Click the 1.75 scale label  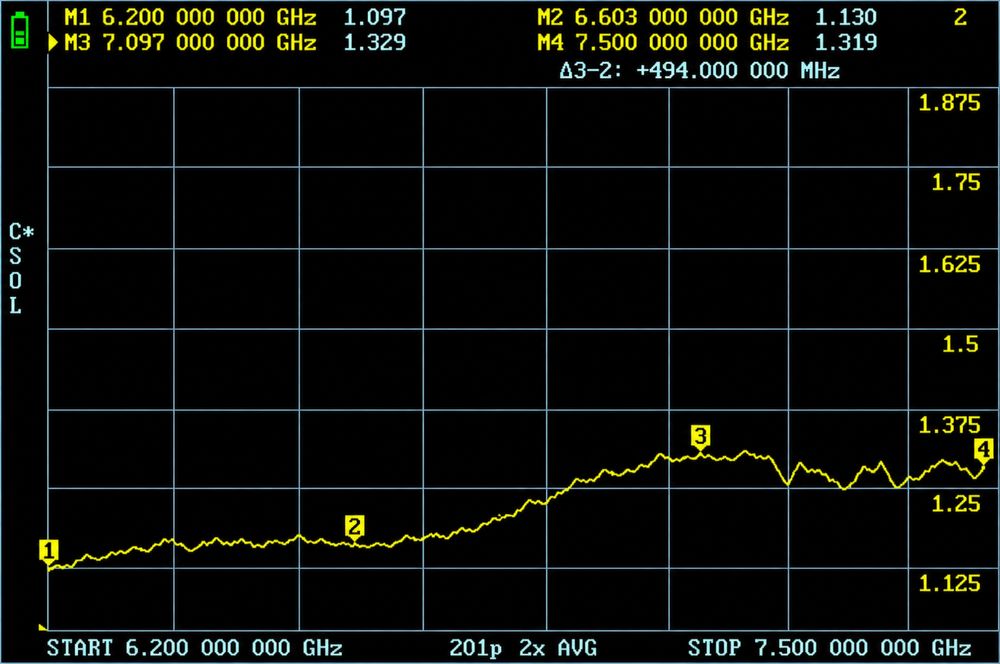click(x=955, y=182)
